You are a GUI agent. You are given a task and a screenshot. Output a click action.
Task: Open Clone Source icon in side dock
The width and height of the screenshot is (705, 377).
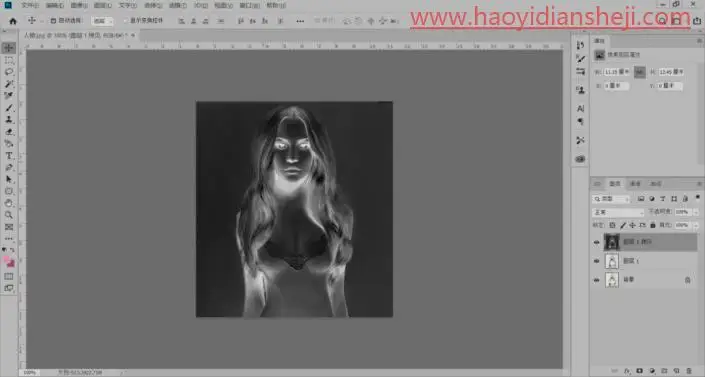(x=580, y=90)
